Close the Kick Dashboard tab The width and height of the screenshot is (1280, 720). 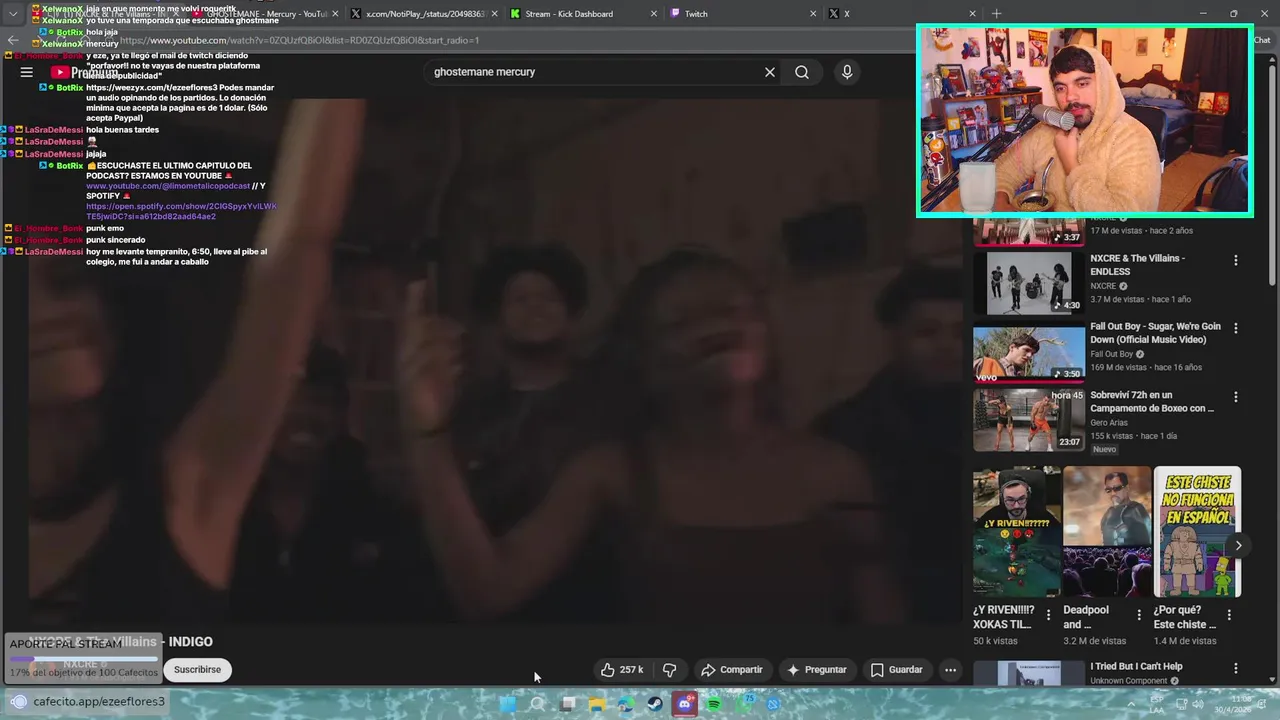click(x=655, y=14)
